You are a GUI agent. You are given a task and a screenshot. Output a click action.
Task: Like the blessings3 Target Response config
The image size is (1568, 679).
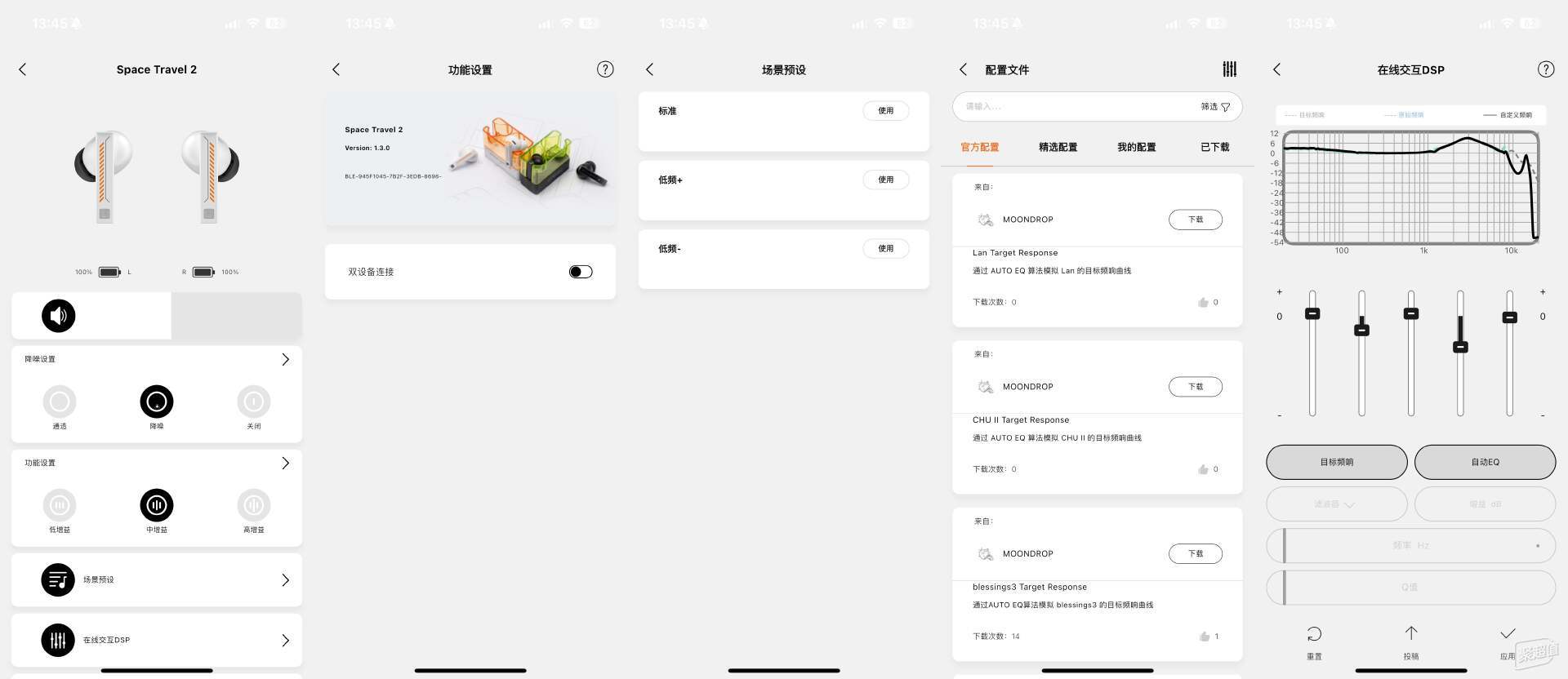1204,637
